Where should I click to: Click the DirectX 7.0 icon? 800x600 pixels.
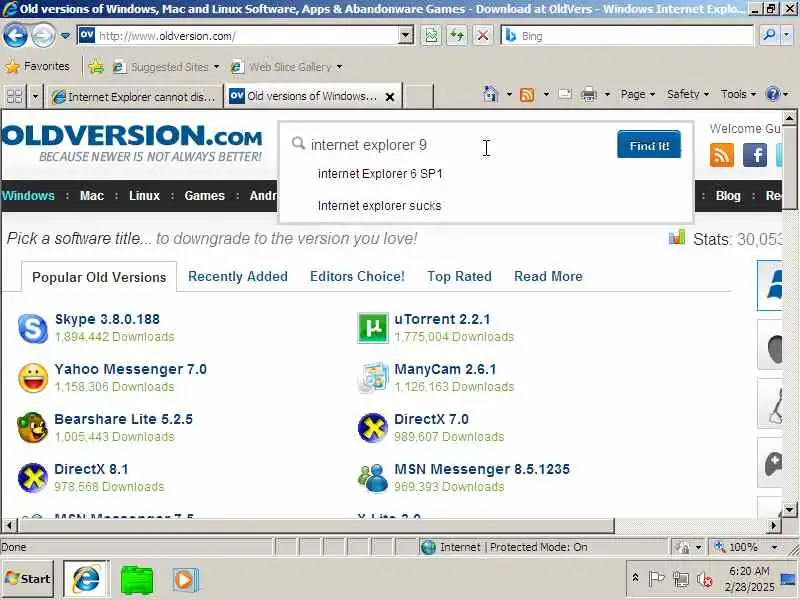pyautogui.click(x=372, y=428)
